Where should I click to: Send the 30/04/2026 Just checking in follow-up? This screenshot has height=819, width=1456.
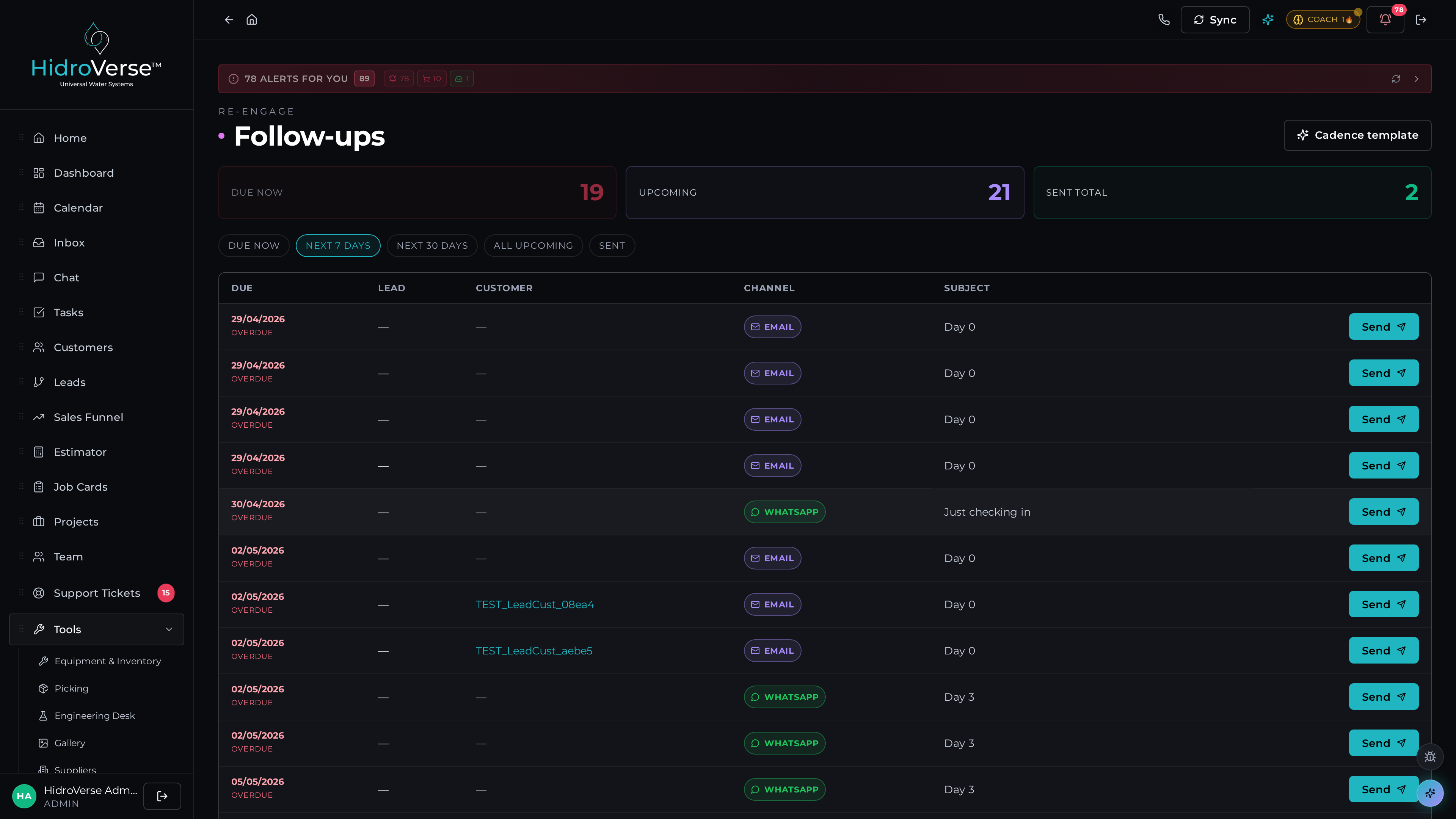point(1383,512)
